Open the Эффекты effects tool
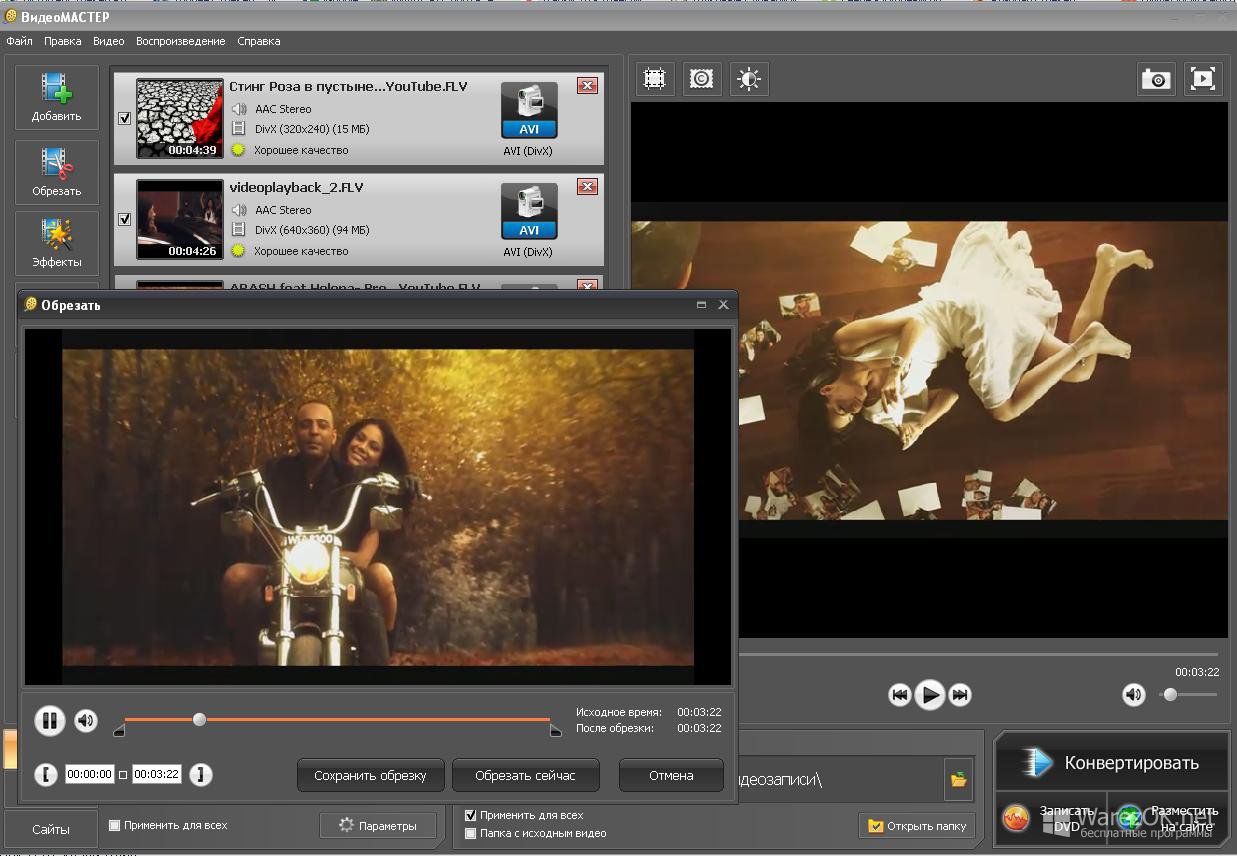This screenshot has width=1237, height=856. (x=57, y=243)
